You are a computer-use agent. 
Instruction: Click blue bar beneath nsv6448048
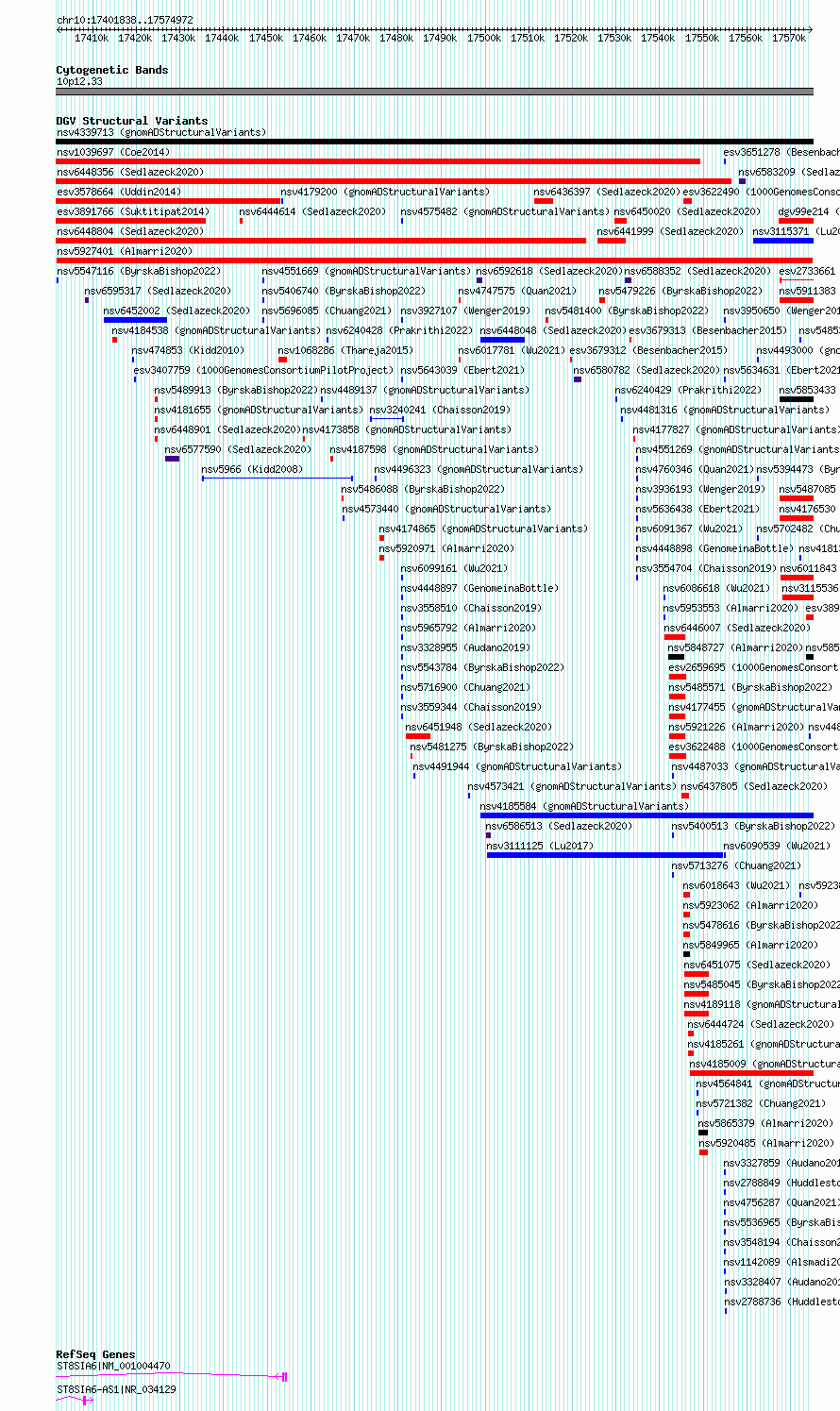[502, 340]
